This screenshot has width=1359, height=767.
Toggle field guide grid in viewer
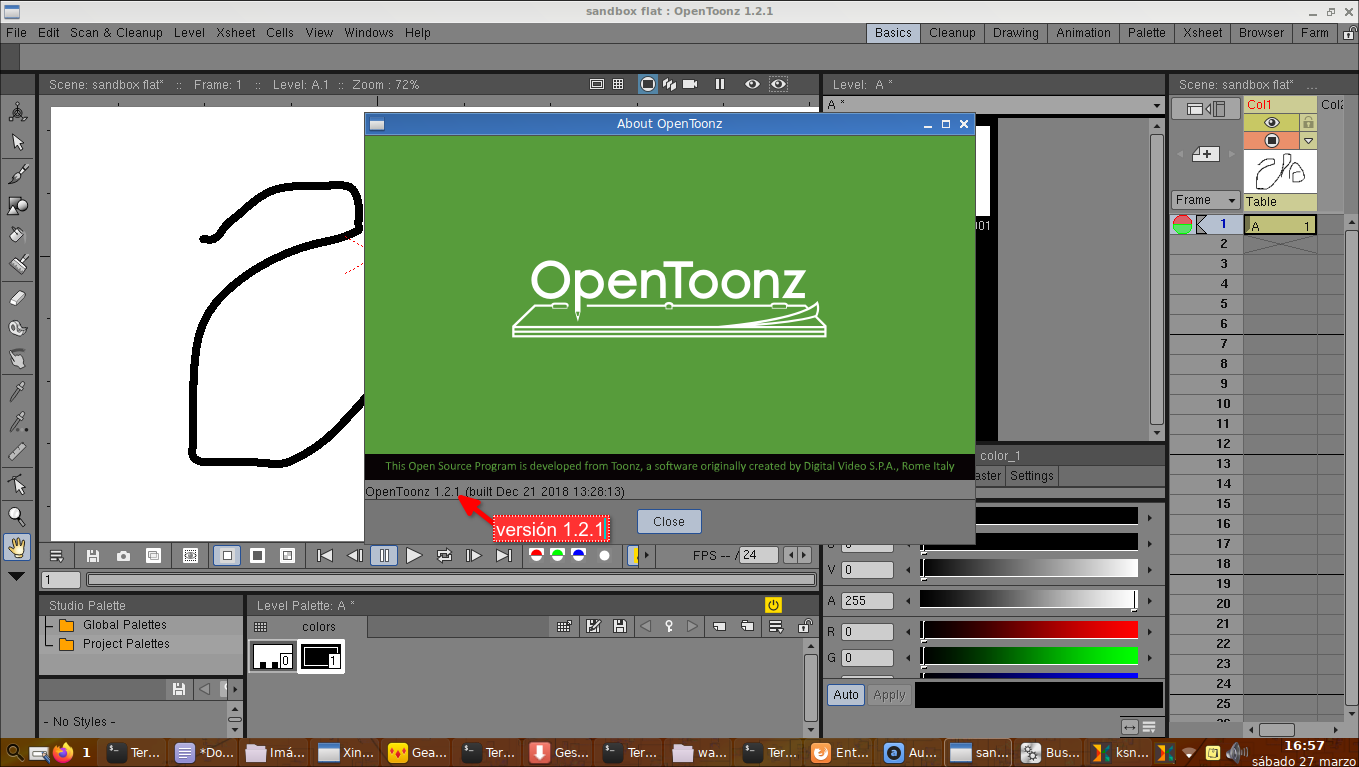click(619, 84)
